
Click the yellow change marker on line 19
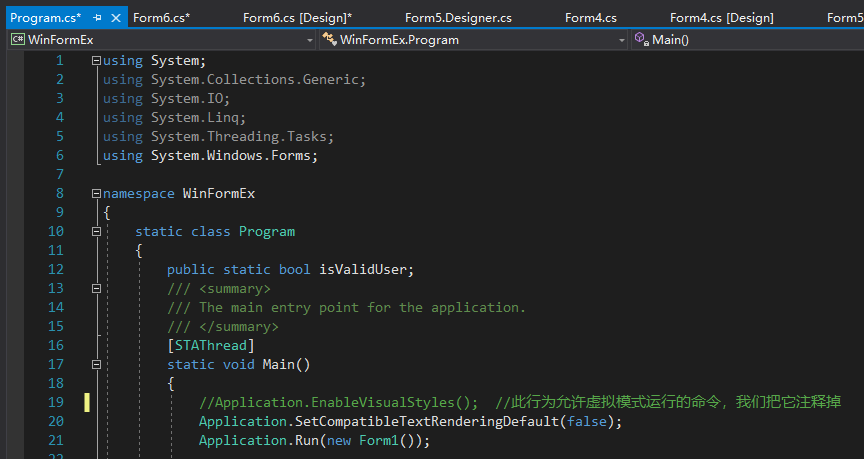click(87, 402)
